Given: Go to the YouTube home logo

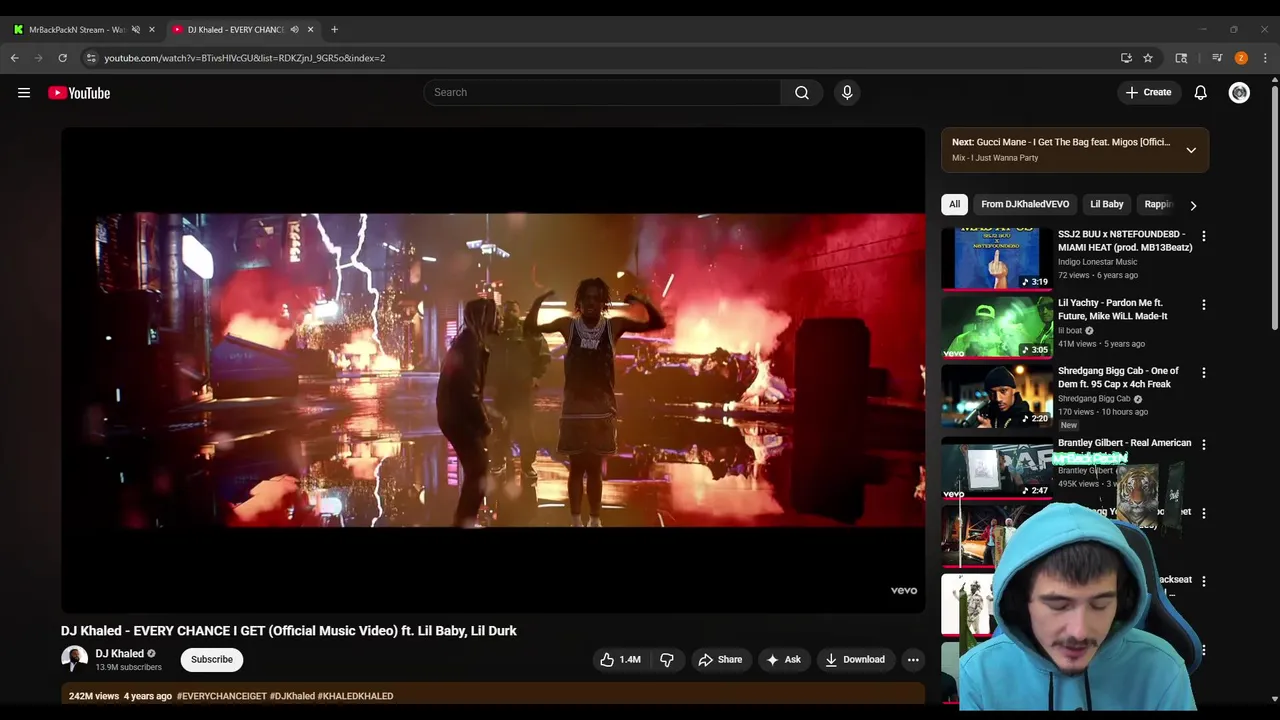Looking at the screenshot, I should point(79,93).
